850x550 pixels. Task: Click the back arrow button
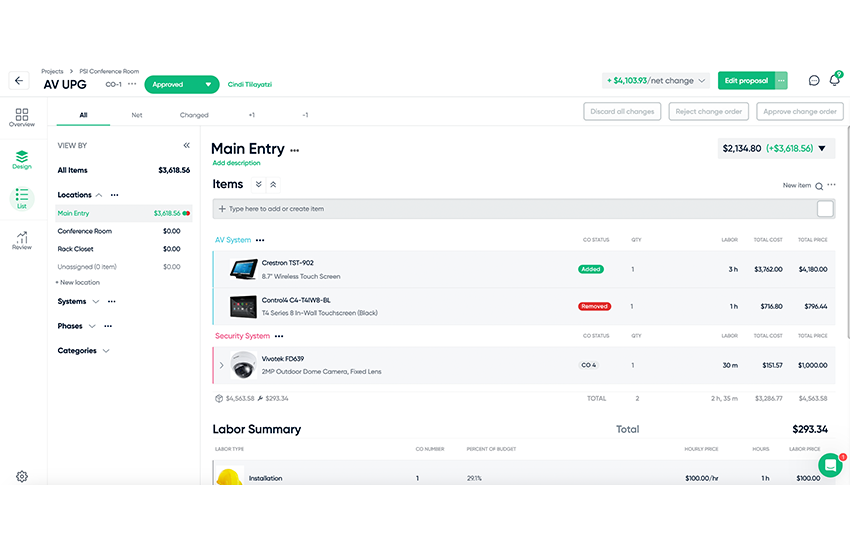point(19,81)
